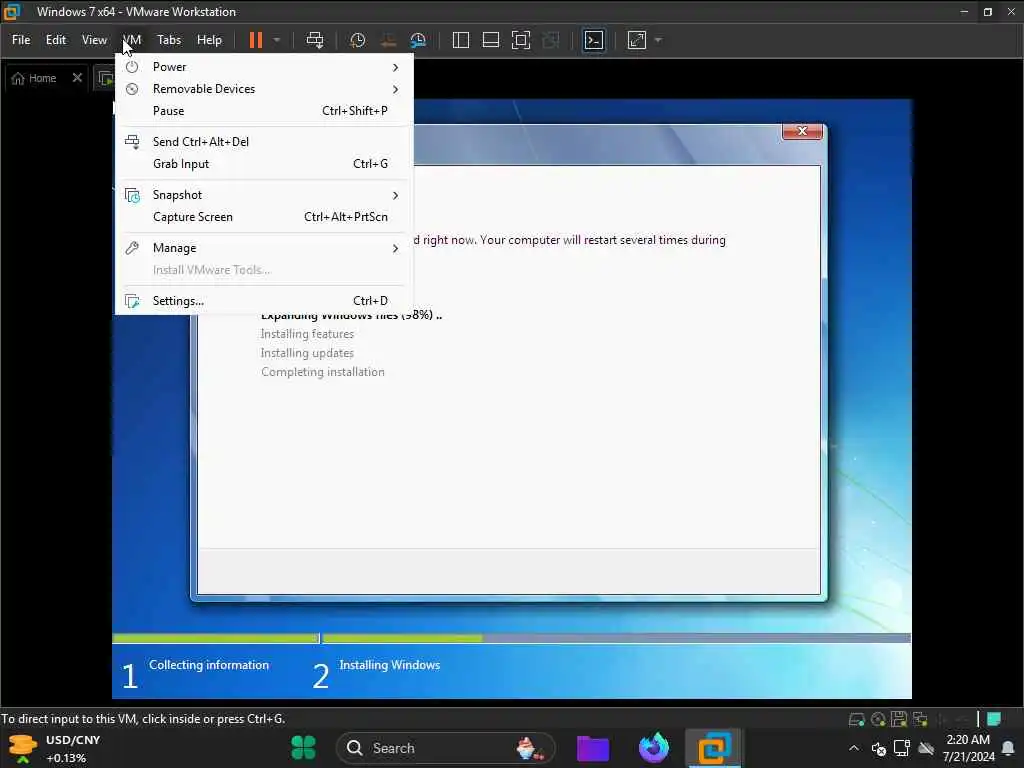Click the teal message log status icon

pyautogui.click(x=994, y=719)
